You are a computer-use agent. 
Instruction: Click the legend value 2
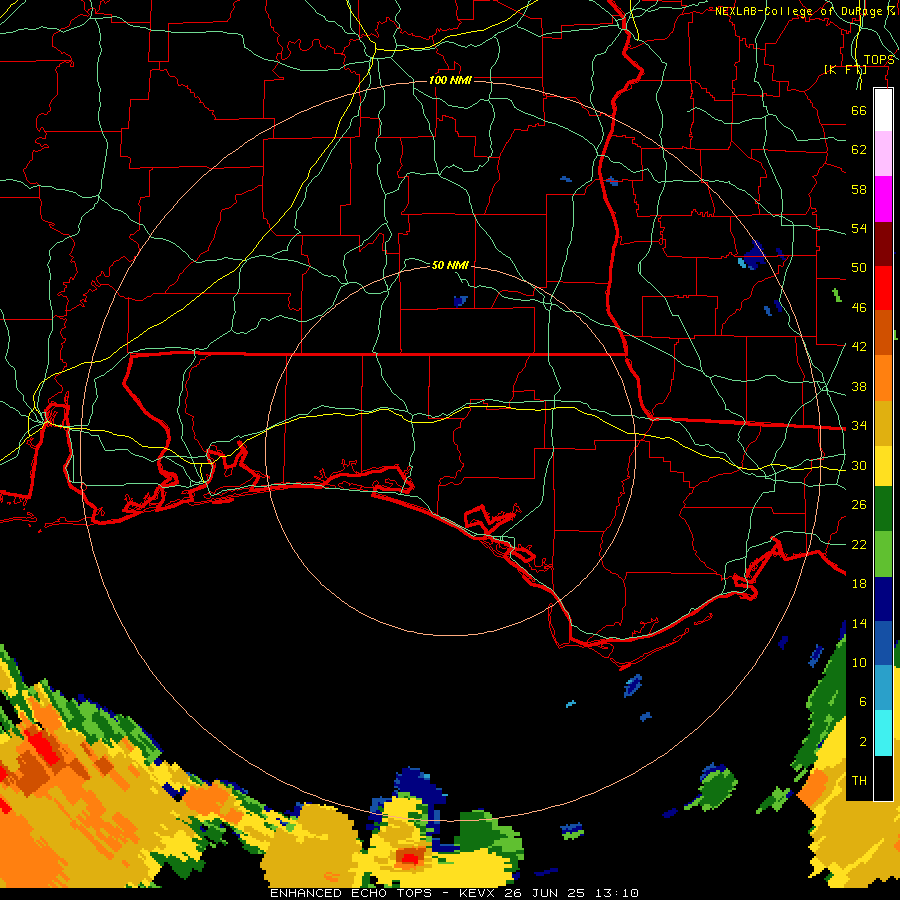coord(862,742)
